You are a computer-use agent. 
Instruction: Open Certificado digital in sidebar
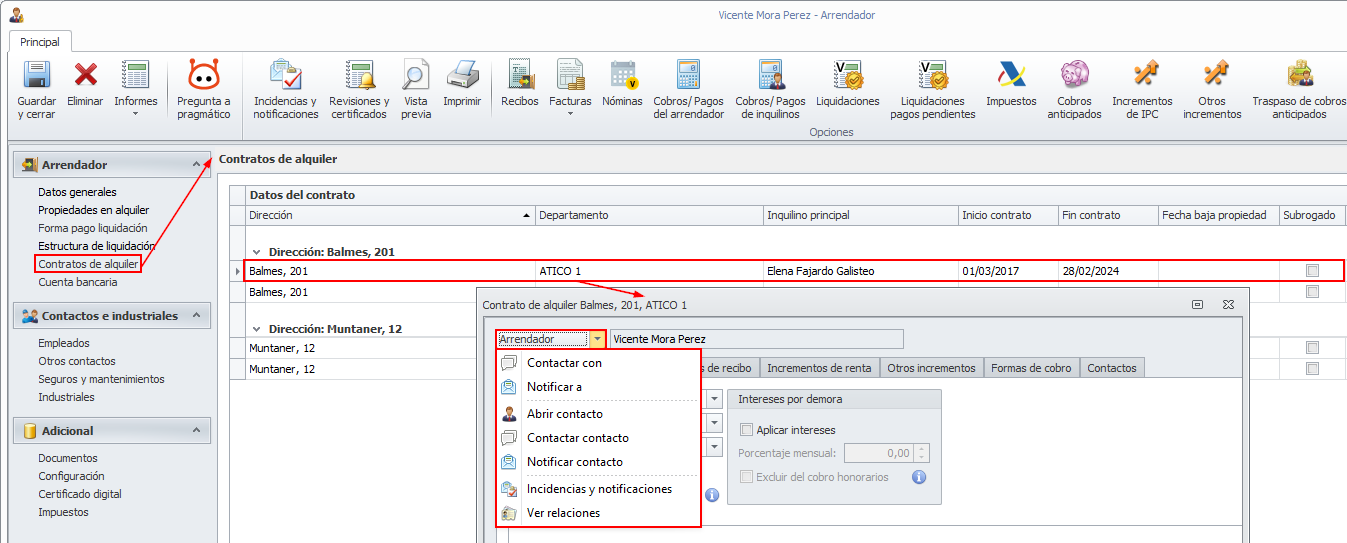click(x=80, y=494)
